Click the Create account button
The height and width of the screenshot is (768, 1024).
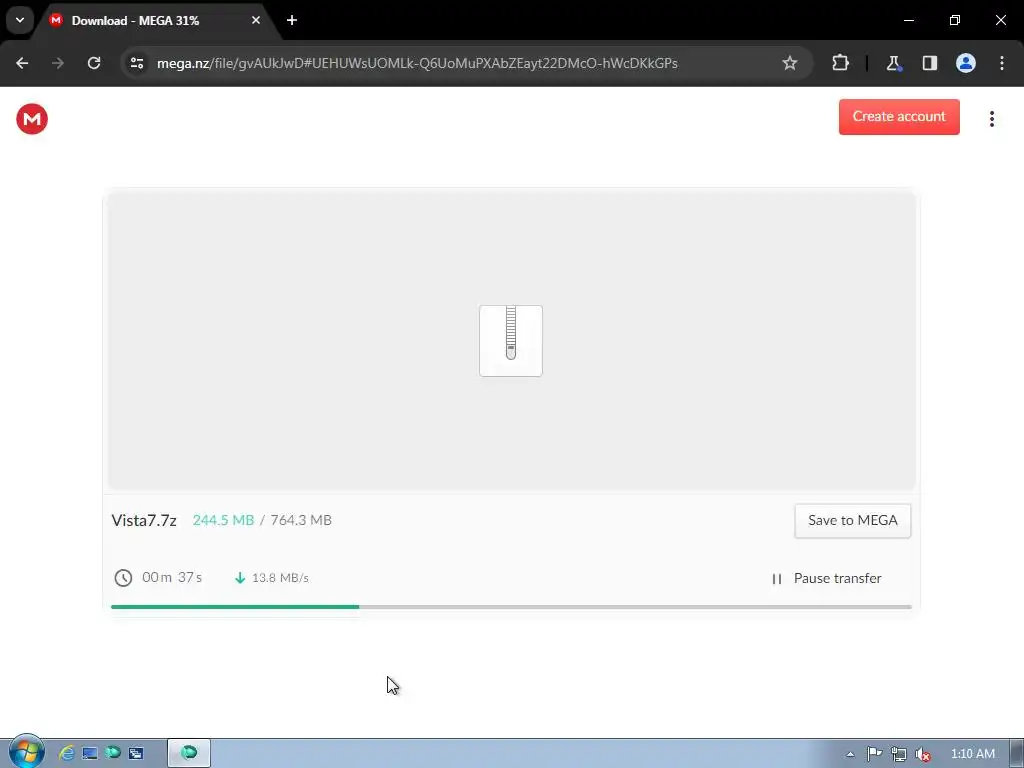point(899,117)
